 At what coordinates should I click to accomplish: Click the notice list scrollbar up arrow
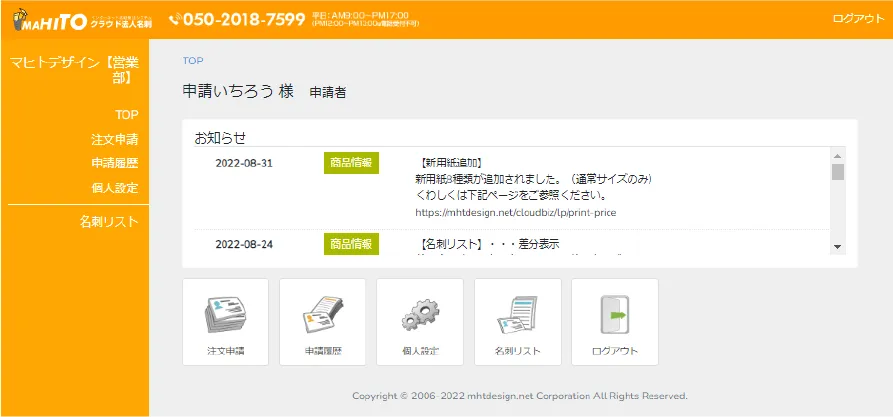(x=837, y=156)
